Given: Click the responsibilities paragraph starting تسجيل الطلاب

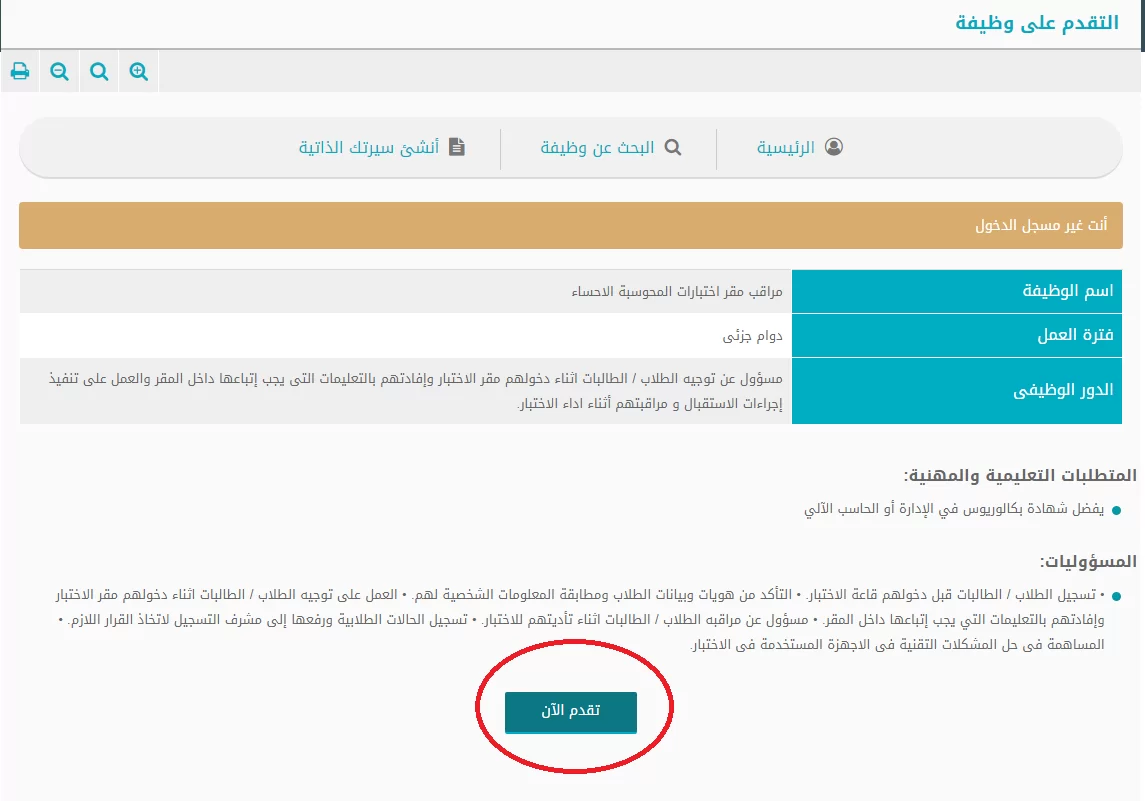Looking at the screenshot, I should click(581, 619).
